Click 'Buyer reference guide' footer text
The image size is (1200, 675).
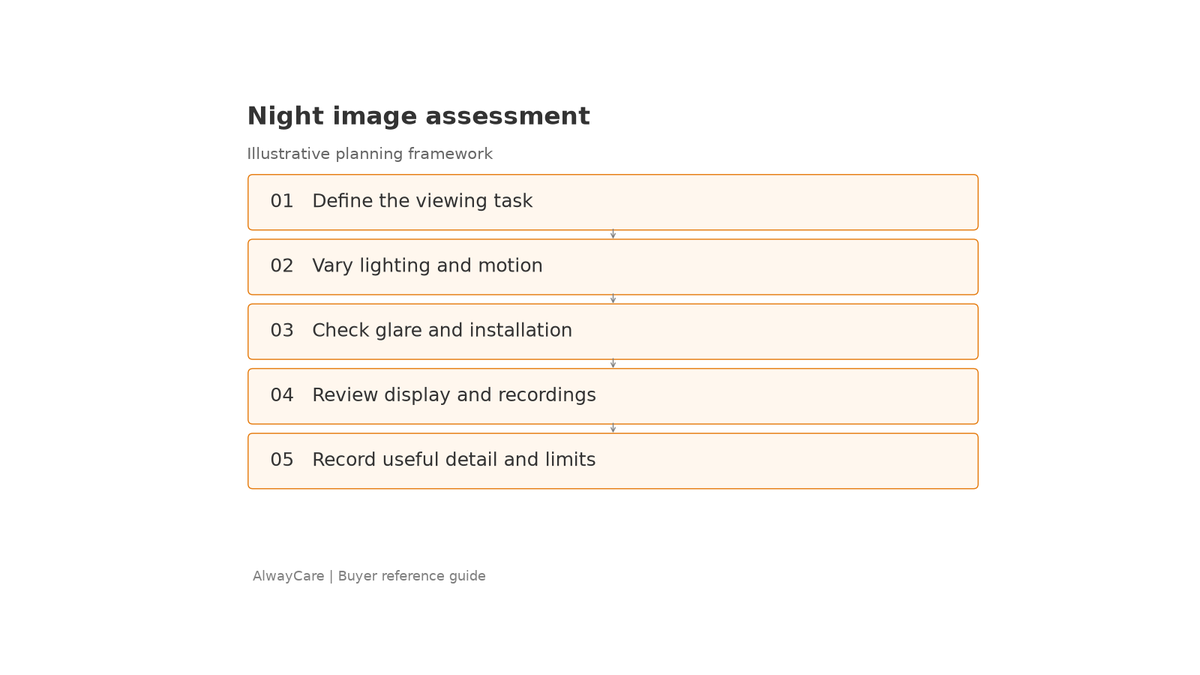click(x=412, y=577)
